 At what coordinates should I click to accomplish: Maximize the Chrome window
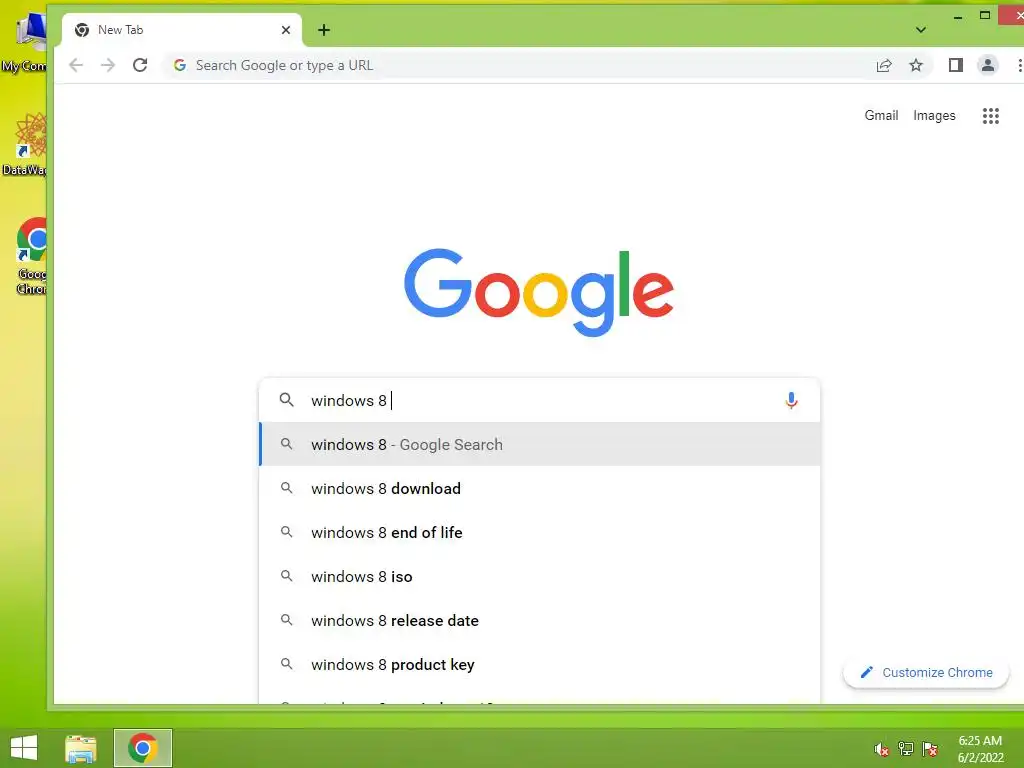pos(985,16)
